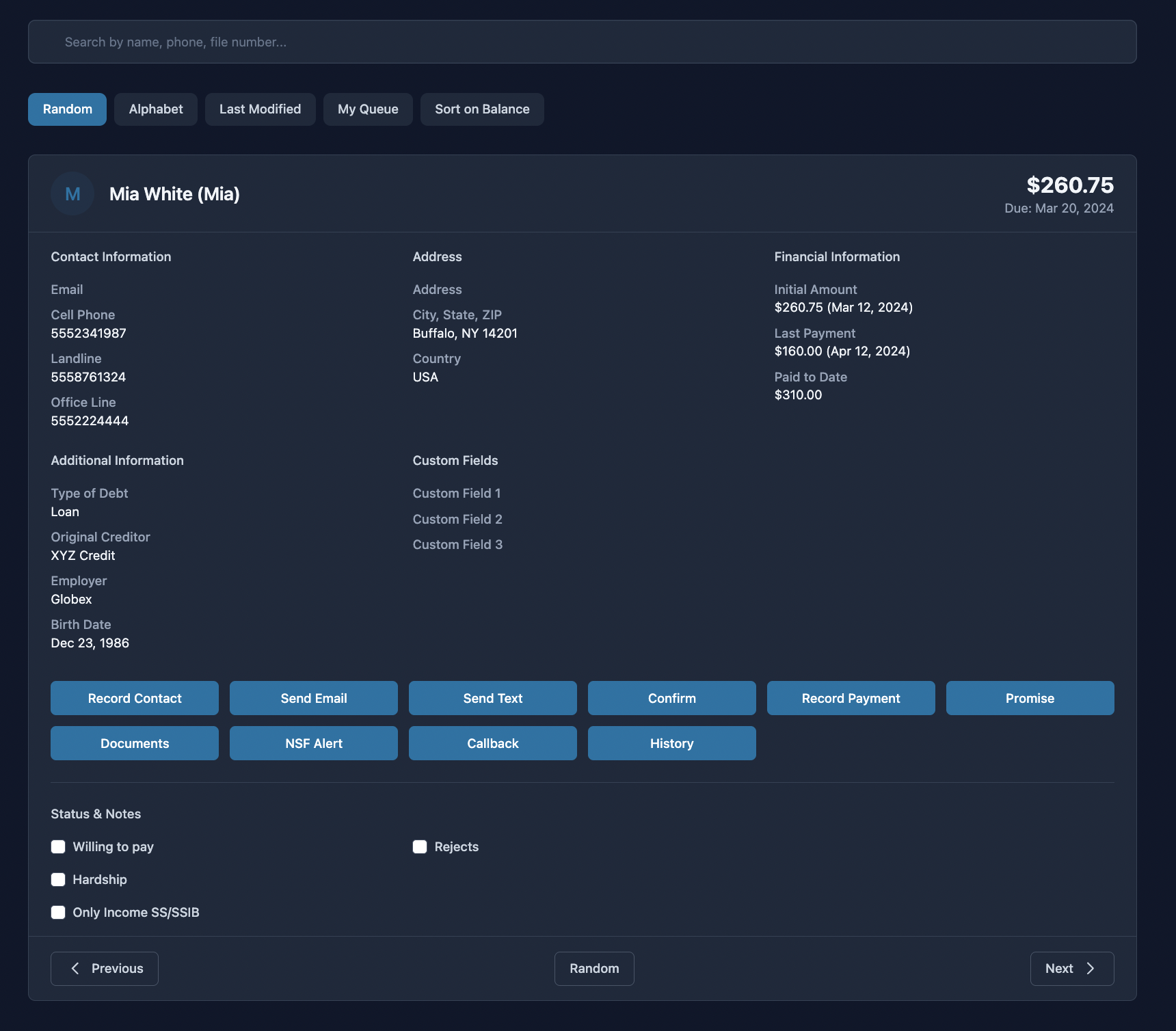This screenshot has width=1176, height=1031.
Task: Send a text message to the debtor
Action: coord(492,698)
